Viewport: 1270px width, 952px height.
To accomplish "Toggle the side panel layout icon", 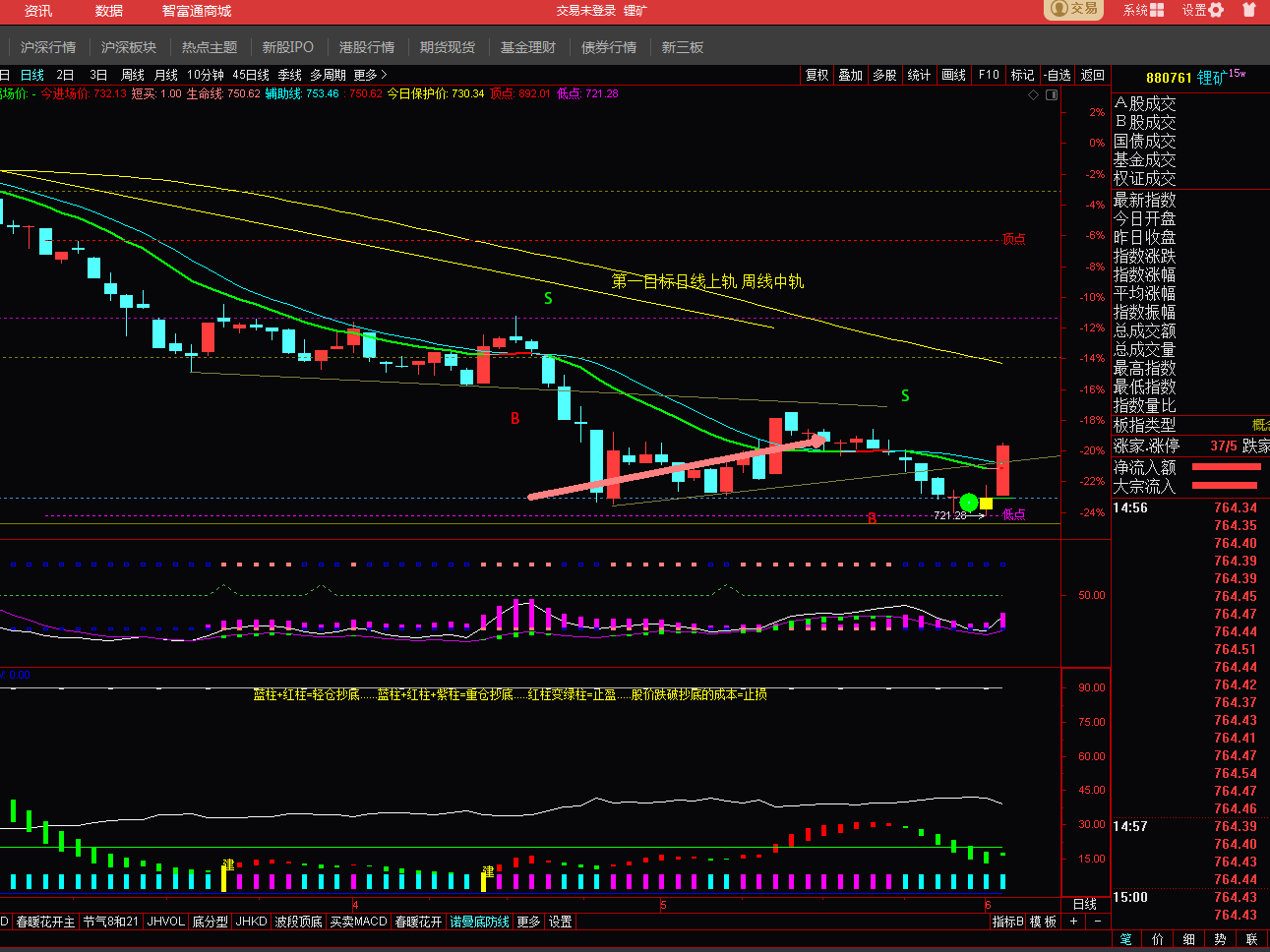I will [1052, 94].
